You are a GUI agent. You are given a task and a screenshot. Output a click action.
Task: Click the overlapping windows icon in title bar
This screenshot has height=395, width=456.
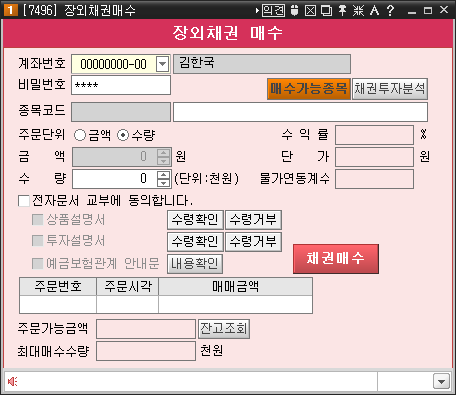point(326,10)
